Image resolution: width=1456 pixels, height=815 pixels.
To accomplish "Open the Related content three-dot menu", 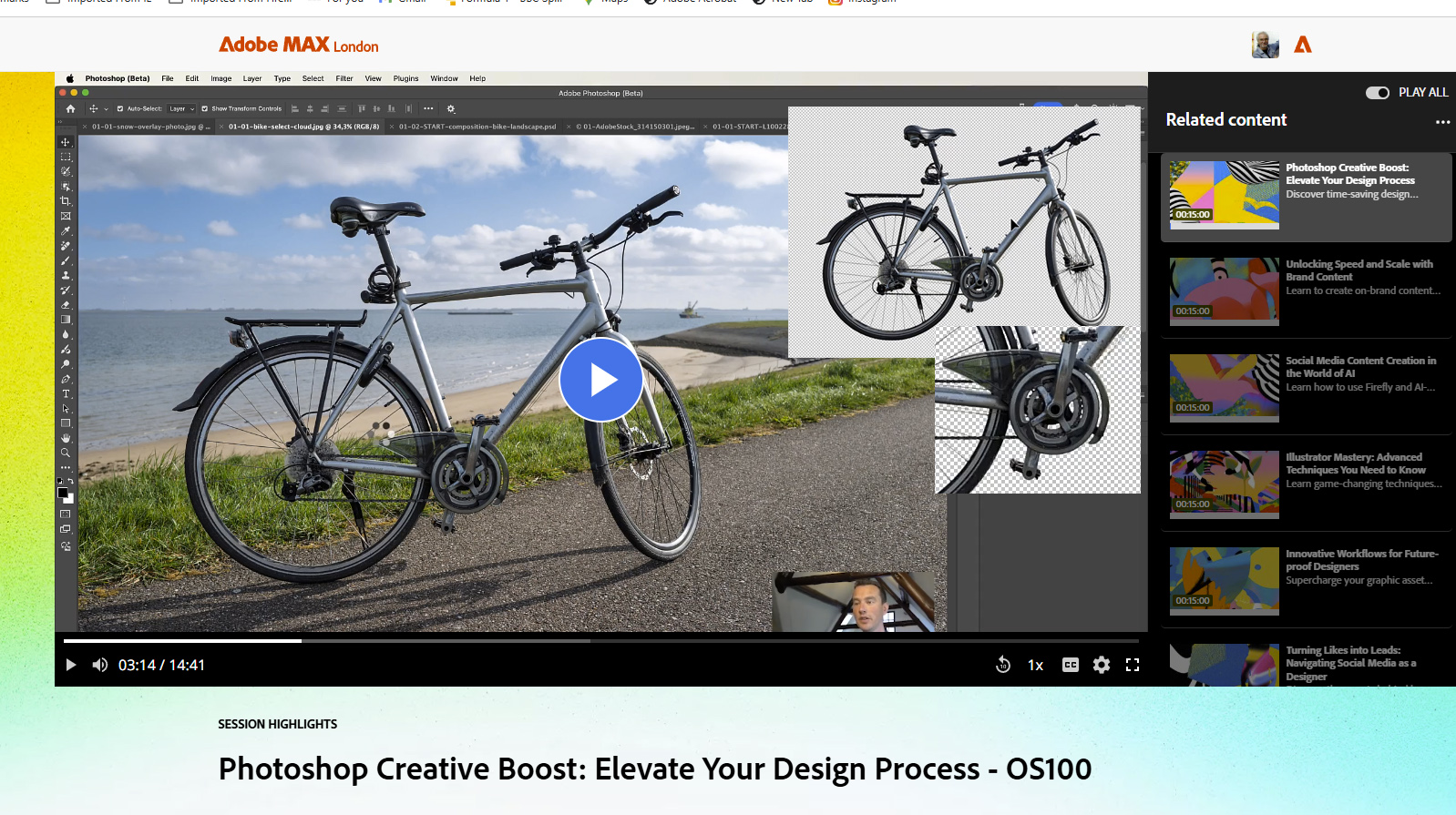I will [1442, 121].
